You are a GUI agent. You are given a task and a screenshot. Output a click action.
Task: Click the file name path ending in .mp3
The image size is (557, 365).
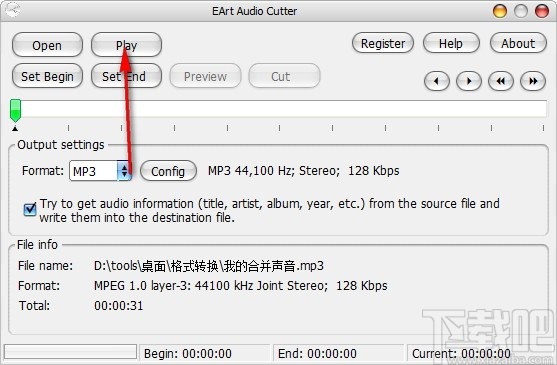pos(209,266)
